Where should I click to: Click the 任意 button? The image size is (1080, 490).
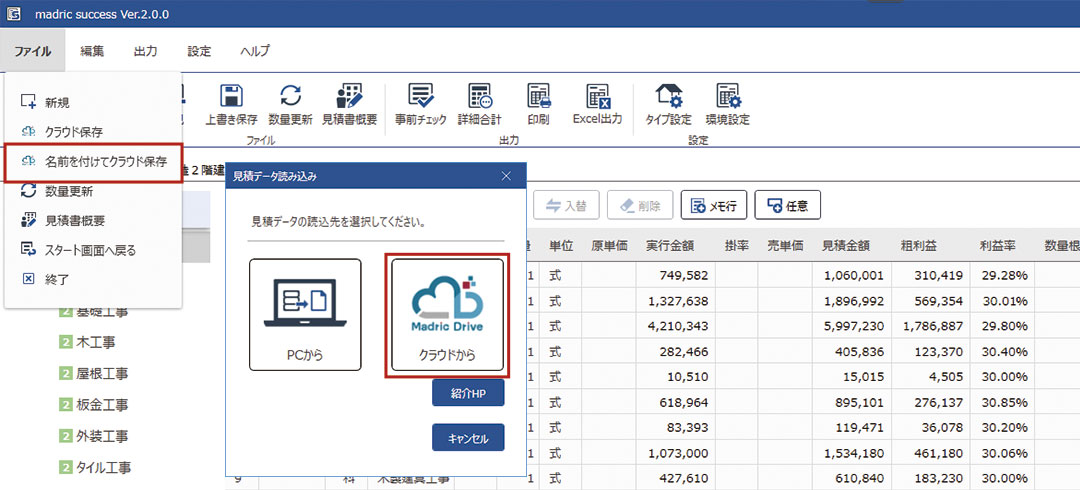tap(787, 205)
